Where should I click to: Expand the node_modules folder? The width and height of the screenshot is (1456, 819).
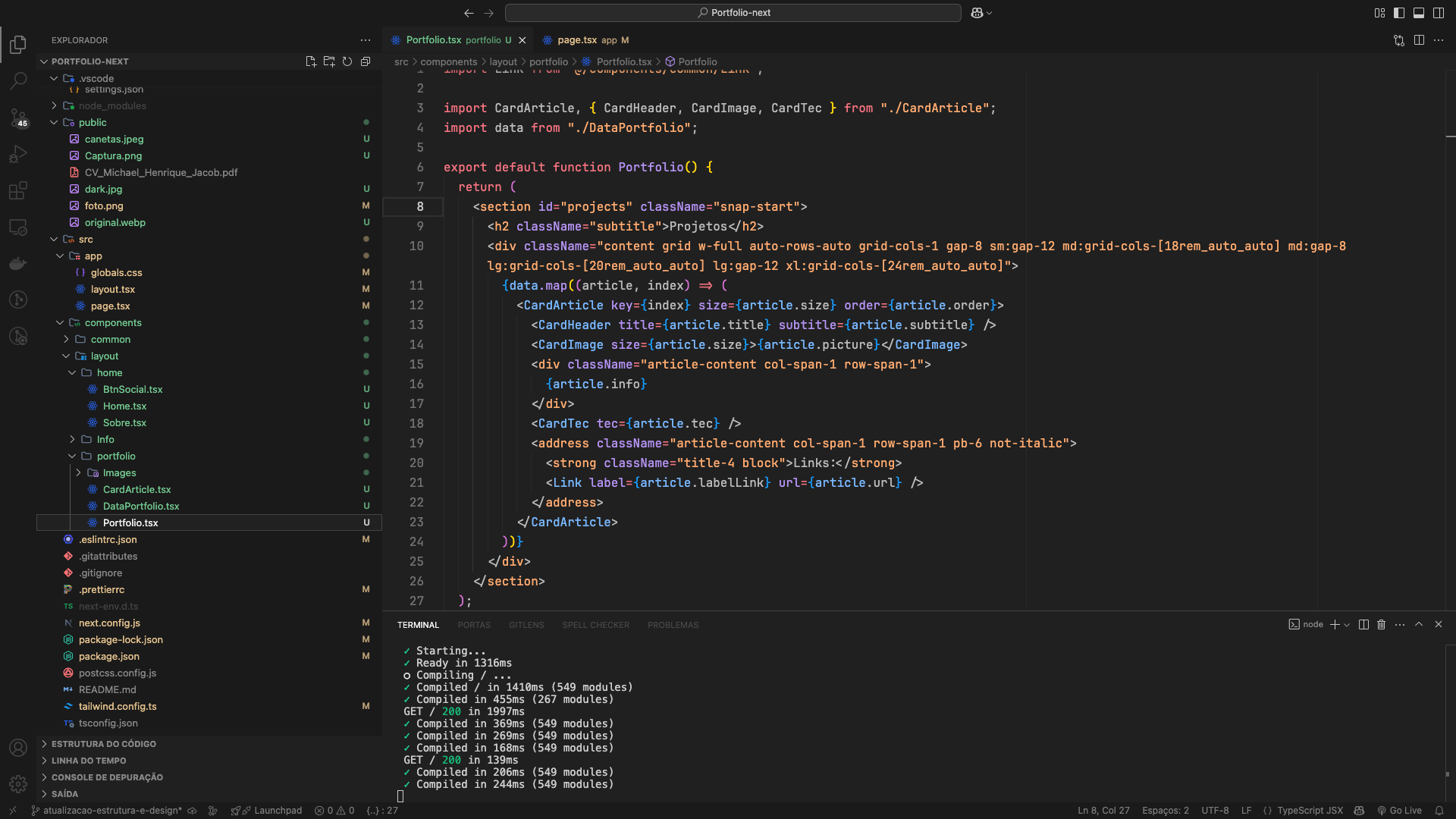(112, 106)
